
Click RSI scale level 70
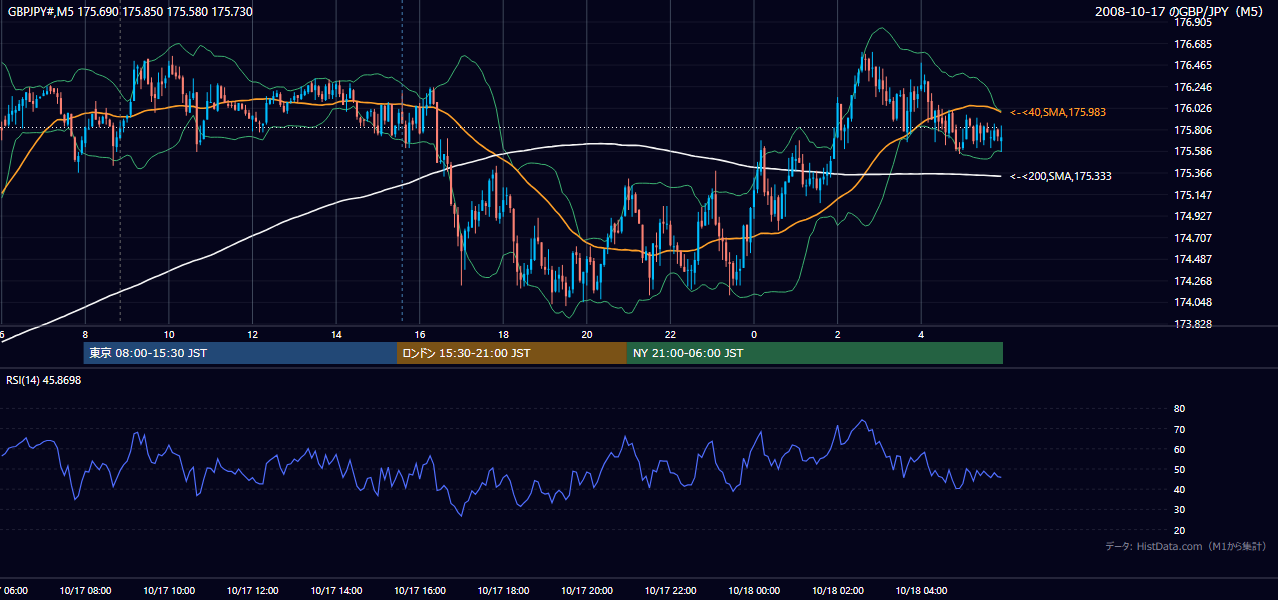(1179, 429)
